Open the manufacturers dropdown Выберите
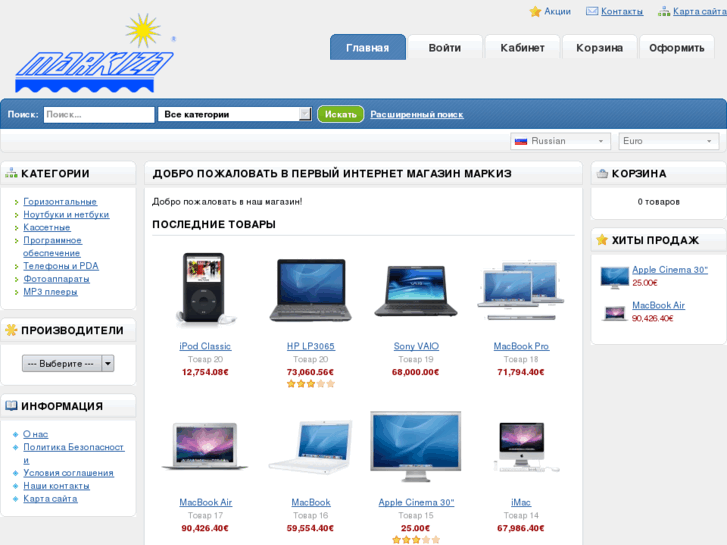This screenshot has width=727, height=545. [68, 363]
